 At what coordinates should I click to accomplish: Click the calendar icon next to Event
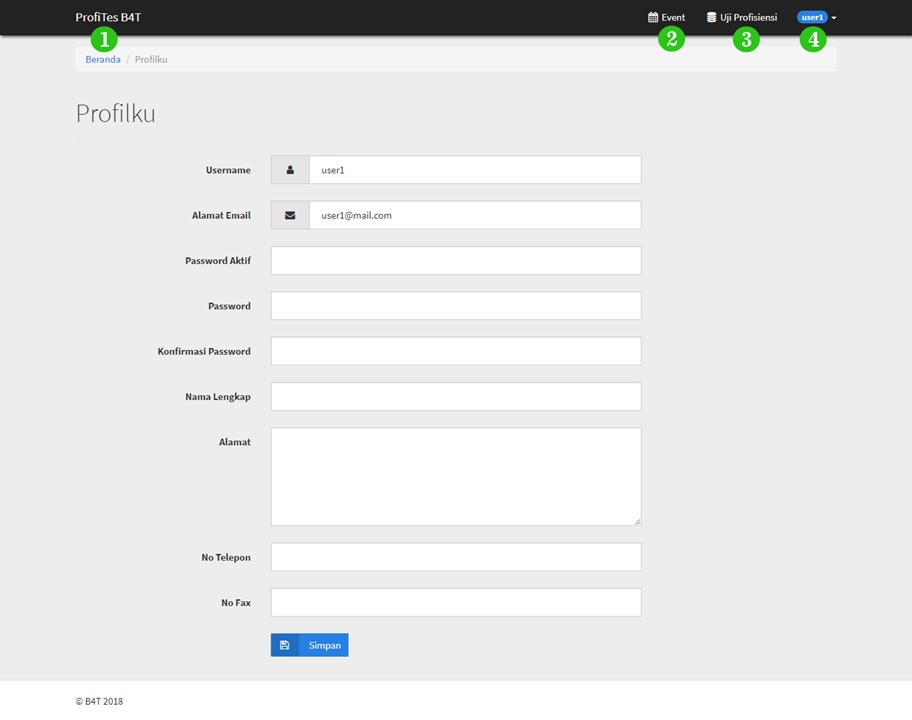[x=653, y=18]
